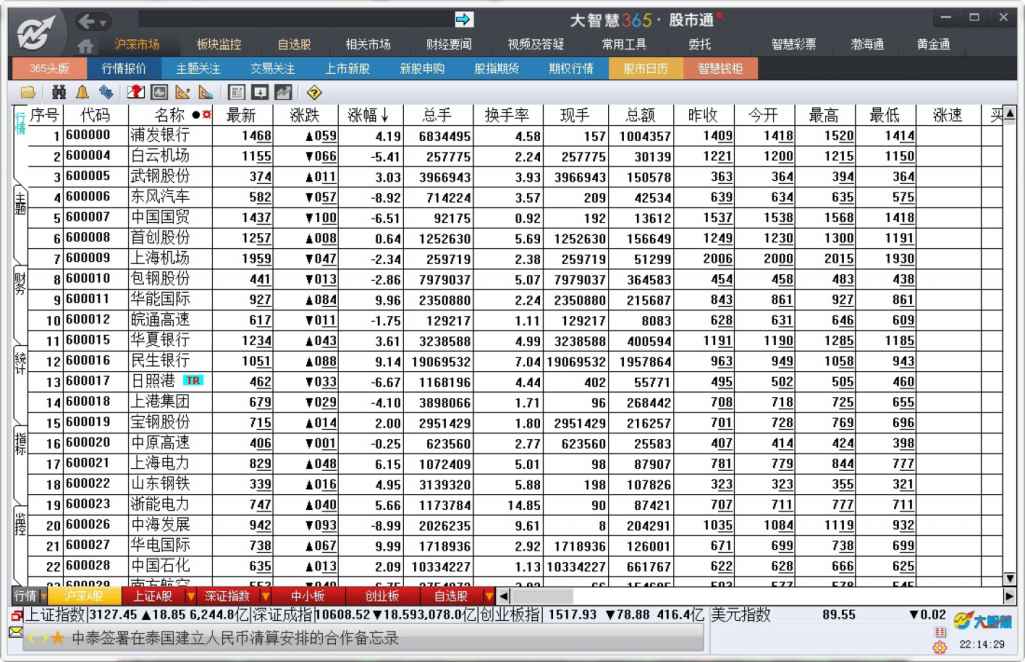Click the orange gear icon near clock
Image resolution: width=1025 pixels, height=662 pixels.
click(940, 647)
